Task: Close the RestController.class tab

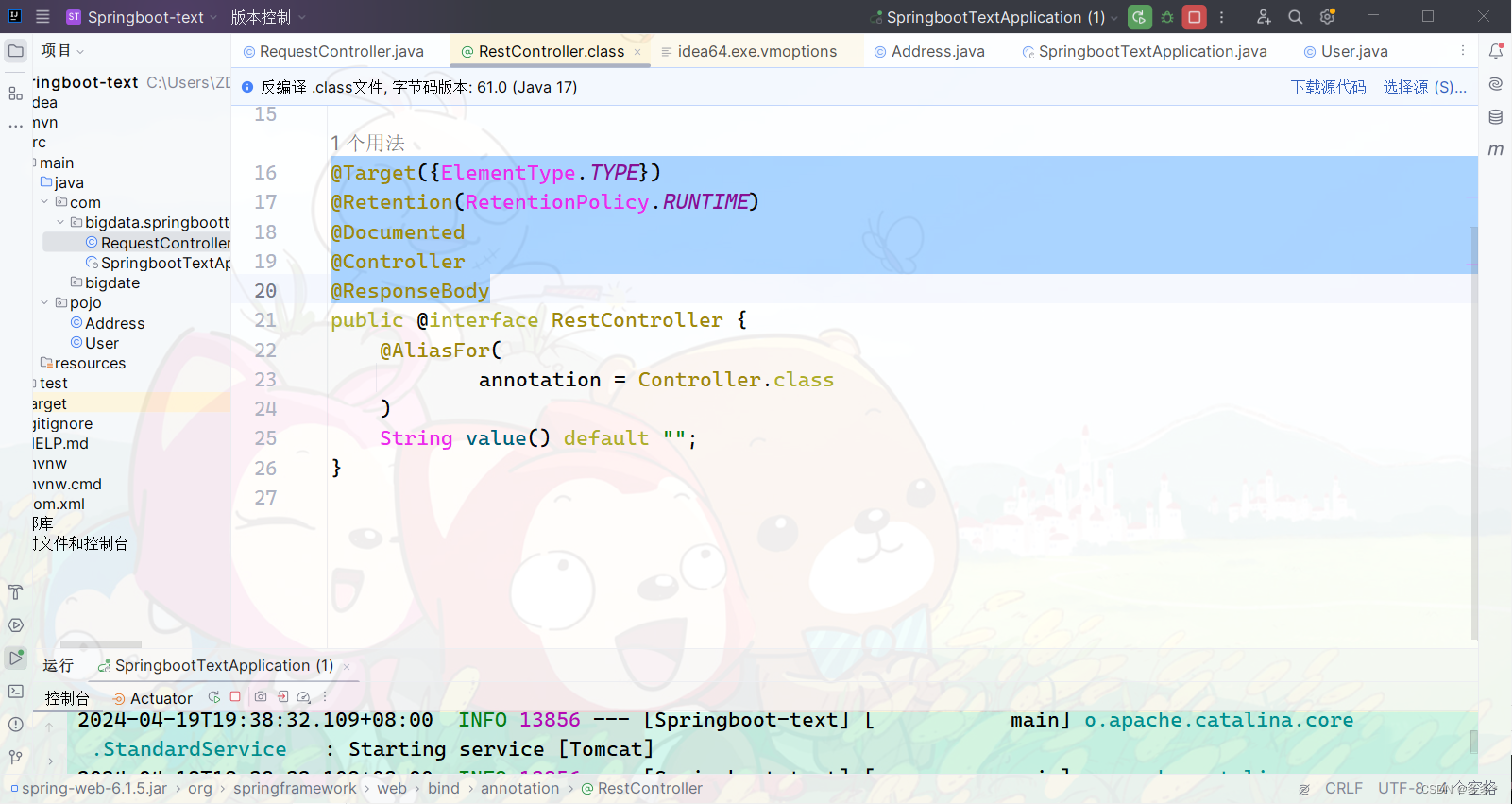Action: point(637,52)
